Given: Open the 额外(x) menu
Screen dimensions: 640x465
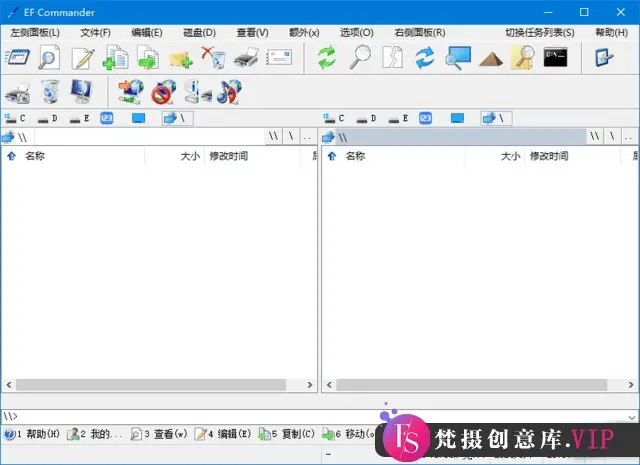Looking at the screenshot, I should click(x=304, y=33).
